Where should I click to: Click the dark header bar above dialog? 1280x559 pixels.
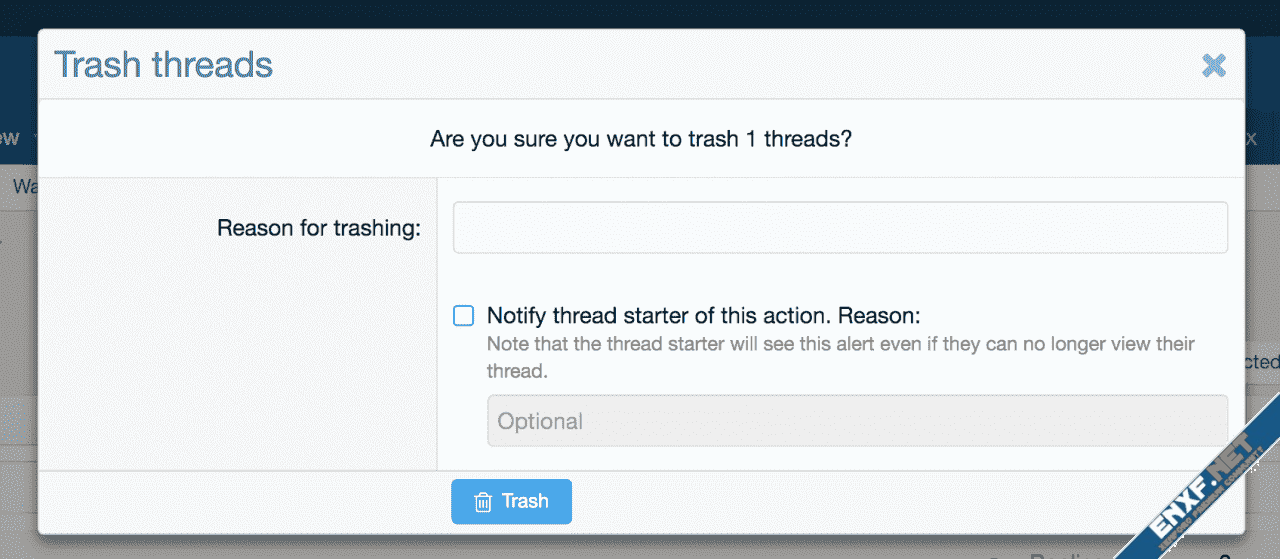click(640, 14)
